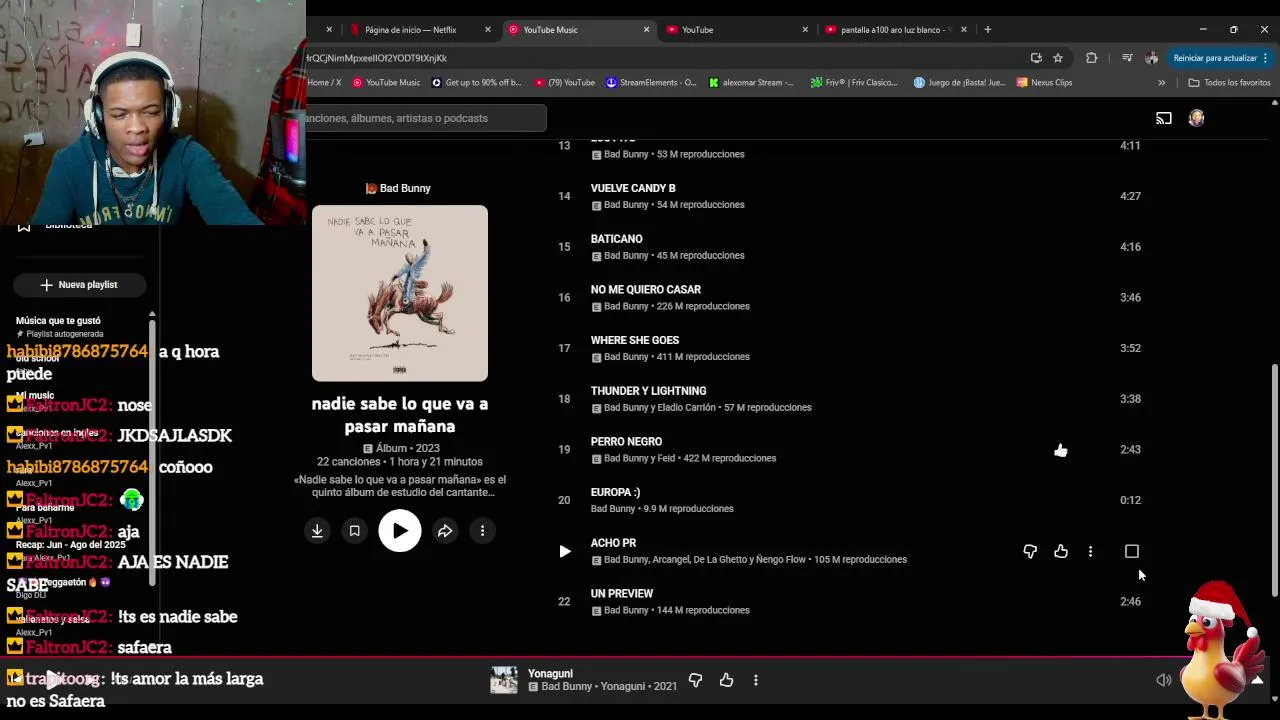Select track NO ME QUIERO CASAR

[x=646, y=290]
